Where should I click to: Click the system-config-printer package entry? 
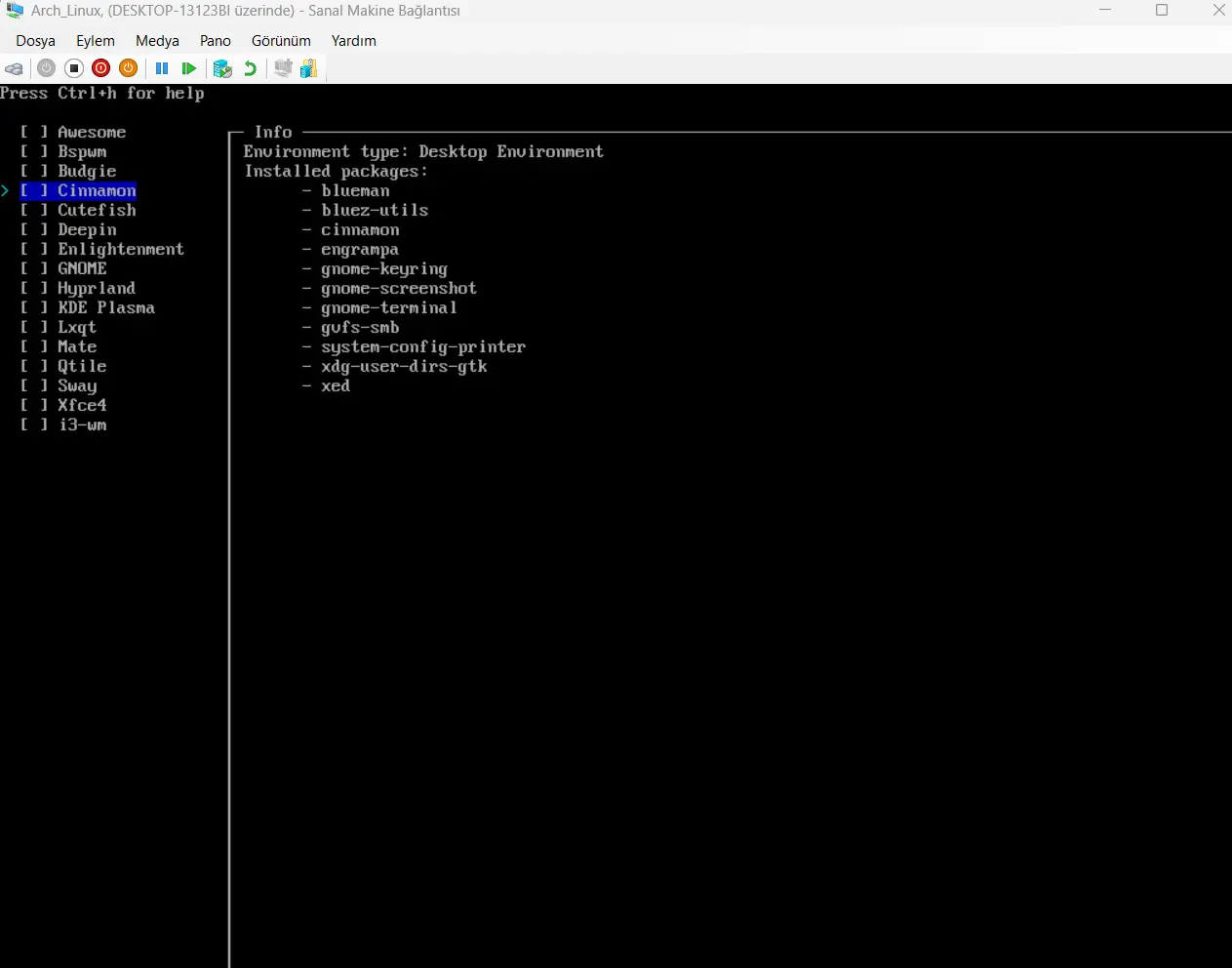point(423,346)
